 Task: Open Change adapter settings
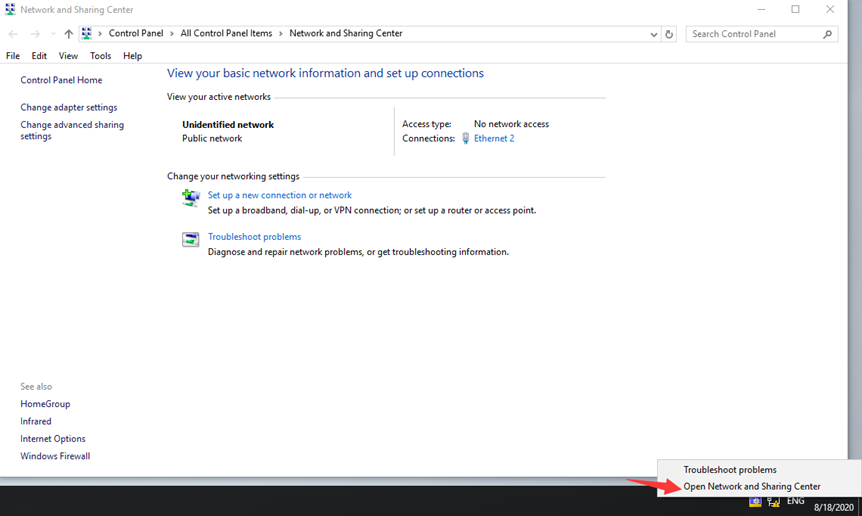pos(69,108)
